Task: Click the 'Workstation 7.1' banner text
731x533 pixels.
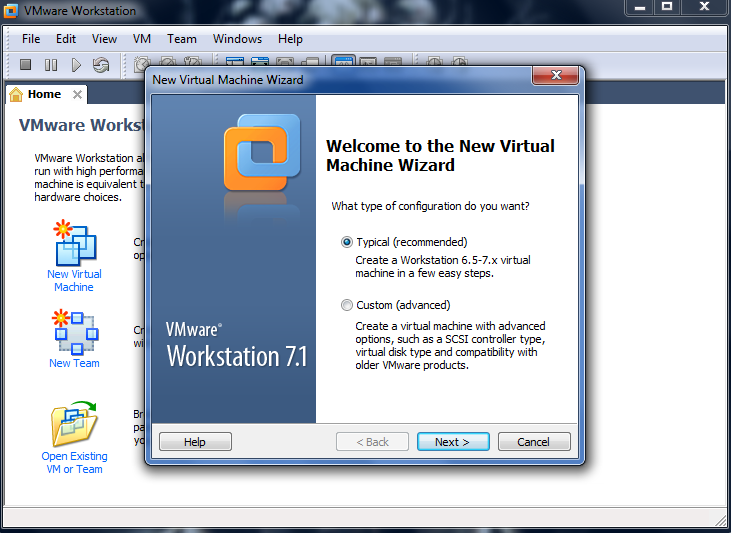Action: click(237, 356)
